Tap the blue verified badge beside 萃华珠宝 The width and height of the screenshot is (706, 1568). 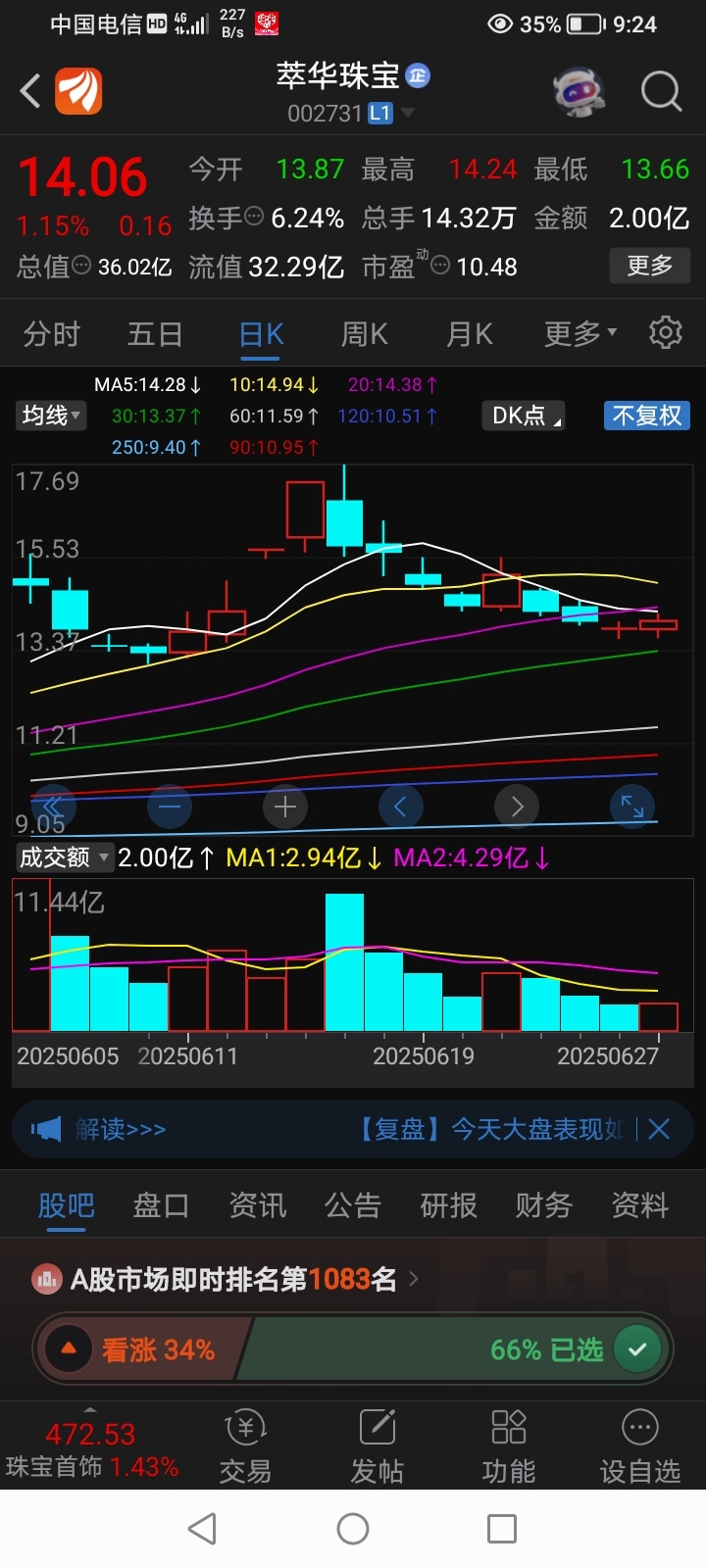coord(418,75)
